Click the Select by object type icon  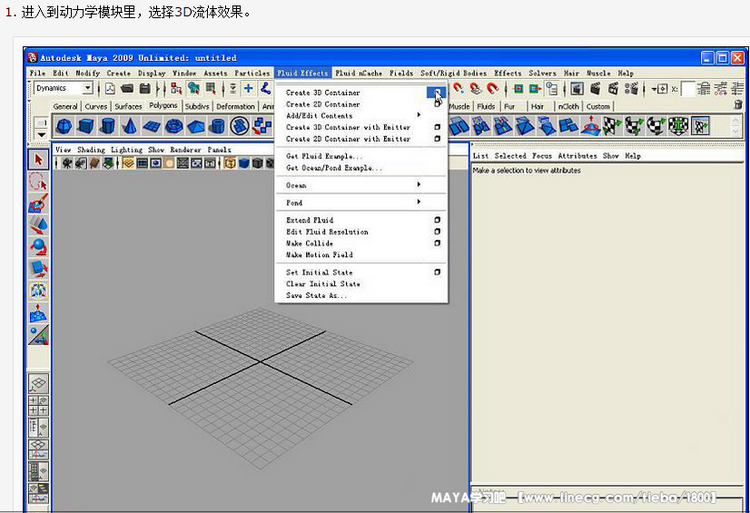(193, 88)
